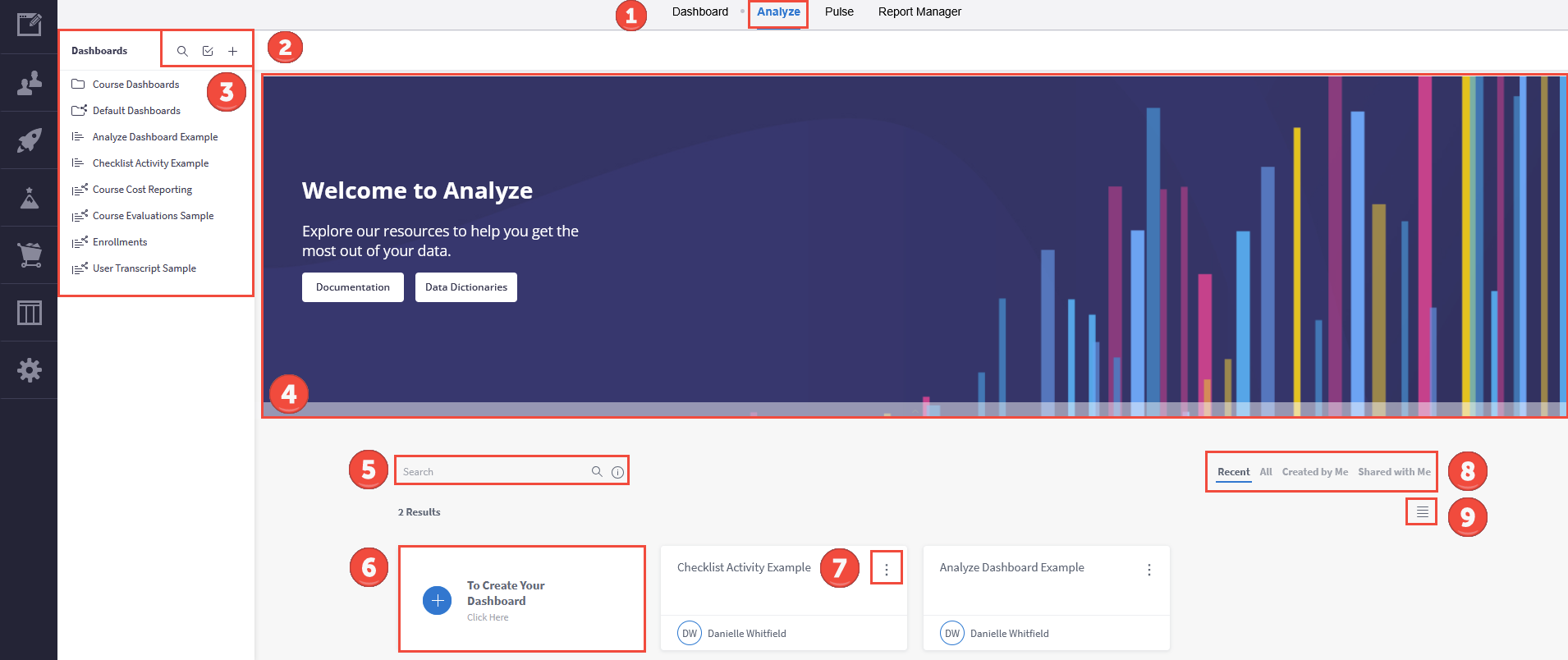This screenshot has height=660, width=1568.
Task: Click the Course Dashboards folder icon
Action: [x=79, y=84]
